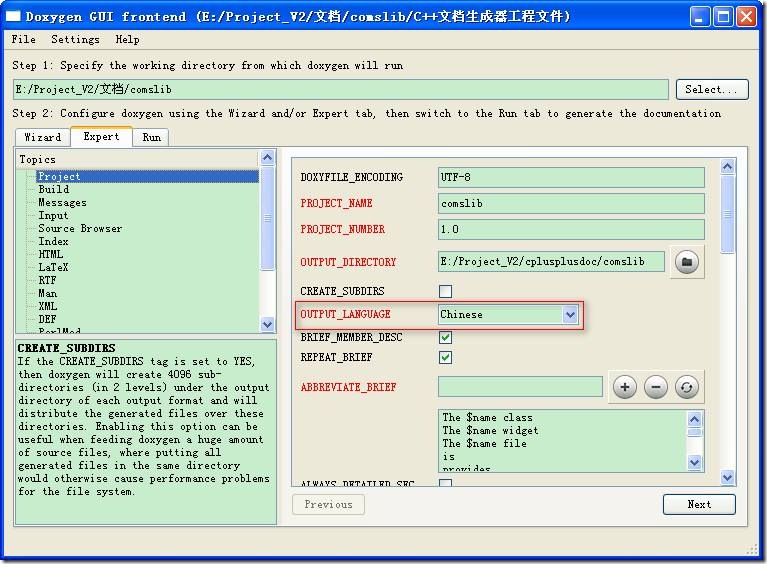
Task: Settings panel scroll up arrow
Action: (x=727, y=167)
